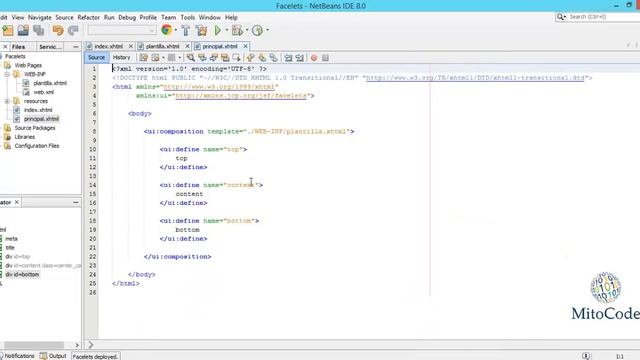Minimize the Navigator panel
This screenshot has height=360, width=640.
[x=76, y=202]
